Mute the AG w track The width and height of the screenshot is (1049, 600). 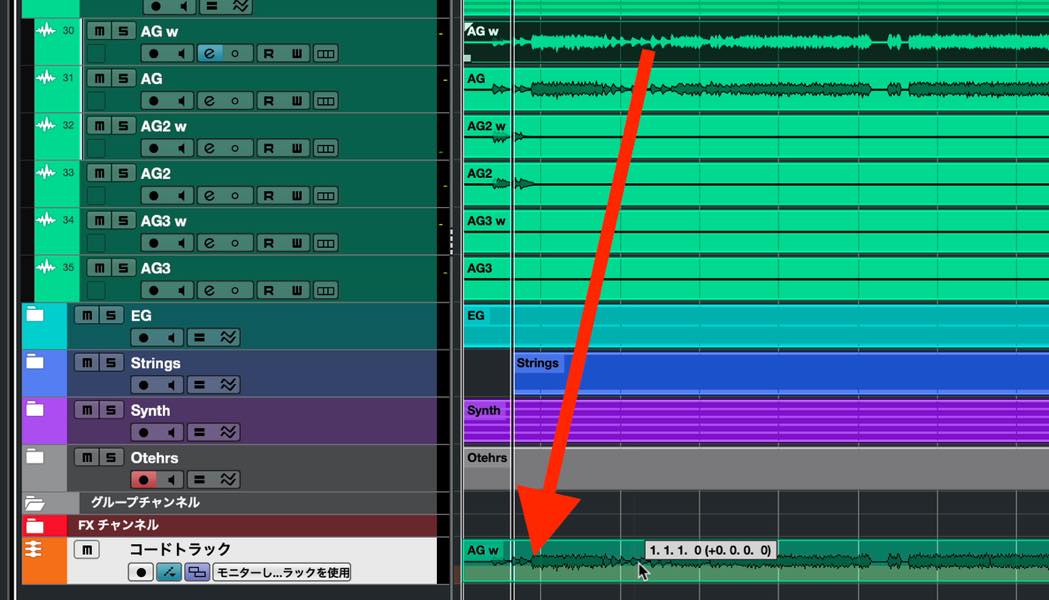click(x=99, y=31)
